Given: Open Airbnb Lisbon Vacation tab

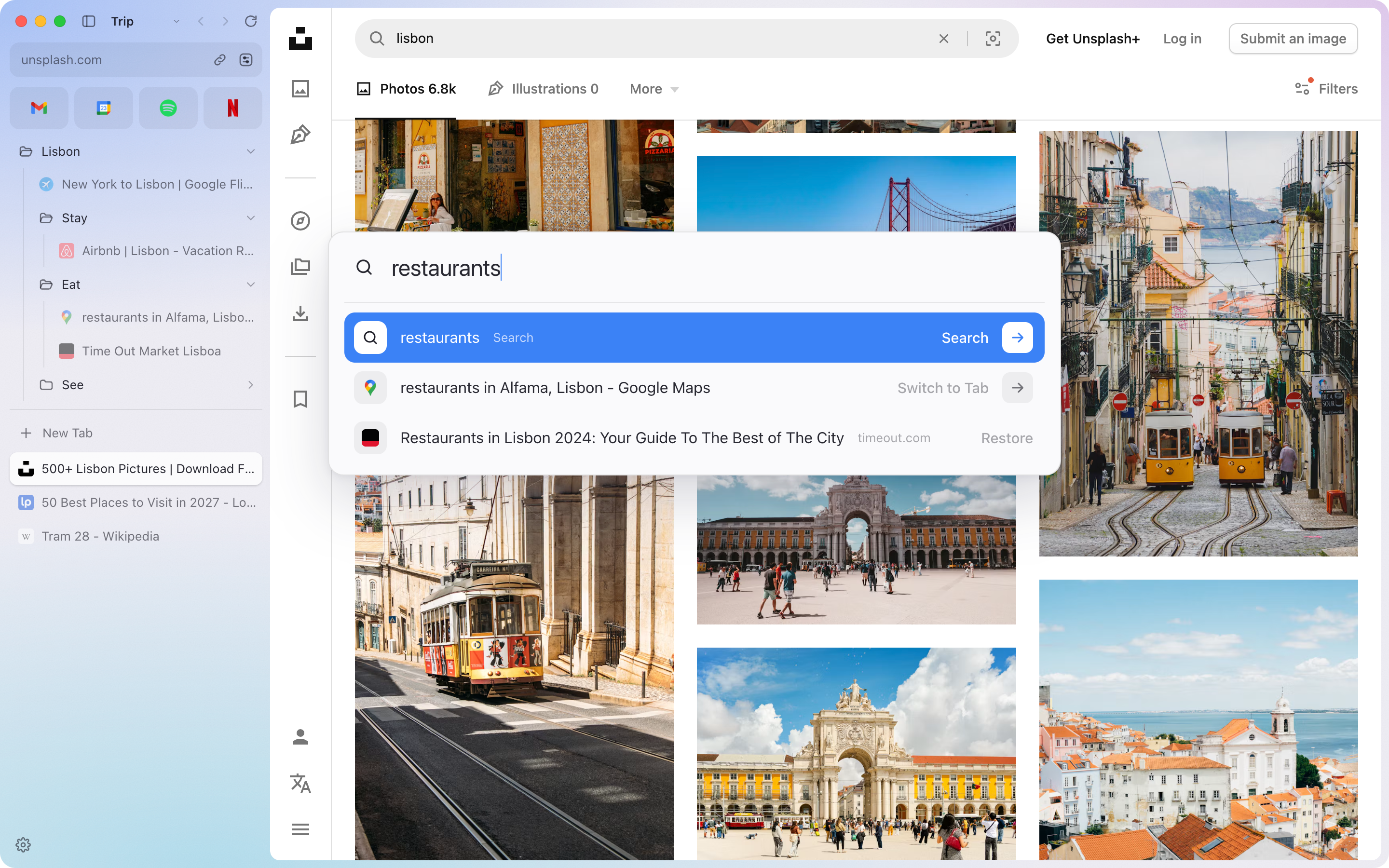Looking at the screenshot, I should (157, 251).
